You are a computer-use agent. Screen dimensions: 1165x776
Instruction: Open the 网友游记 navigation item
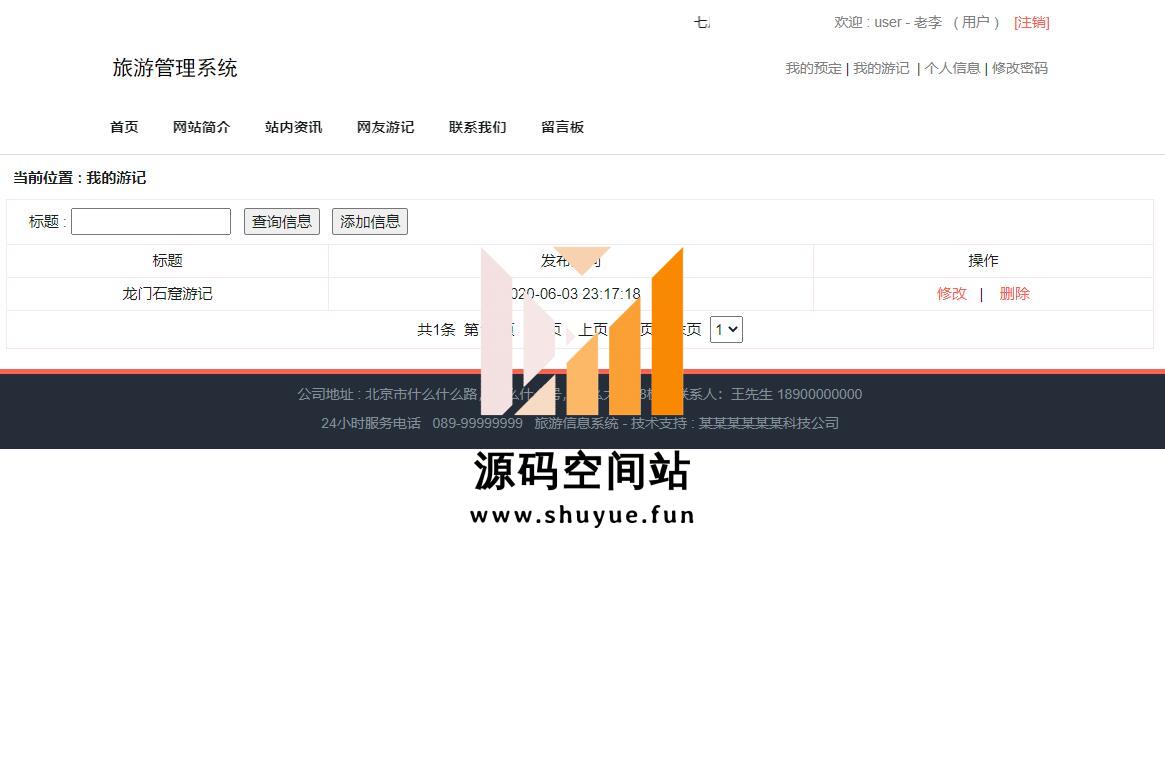(x=386, y=127)
